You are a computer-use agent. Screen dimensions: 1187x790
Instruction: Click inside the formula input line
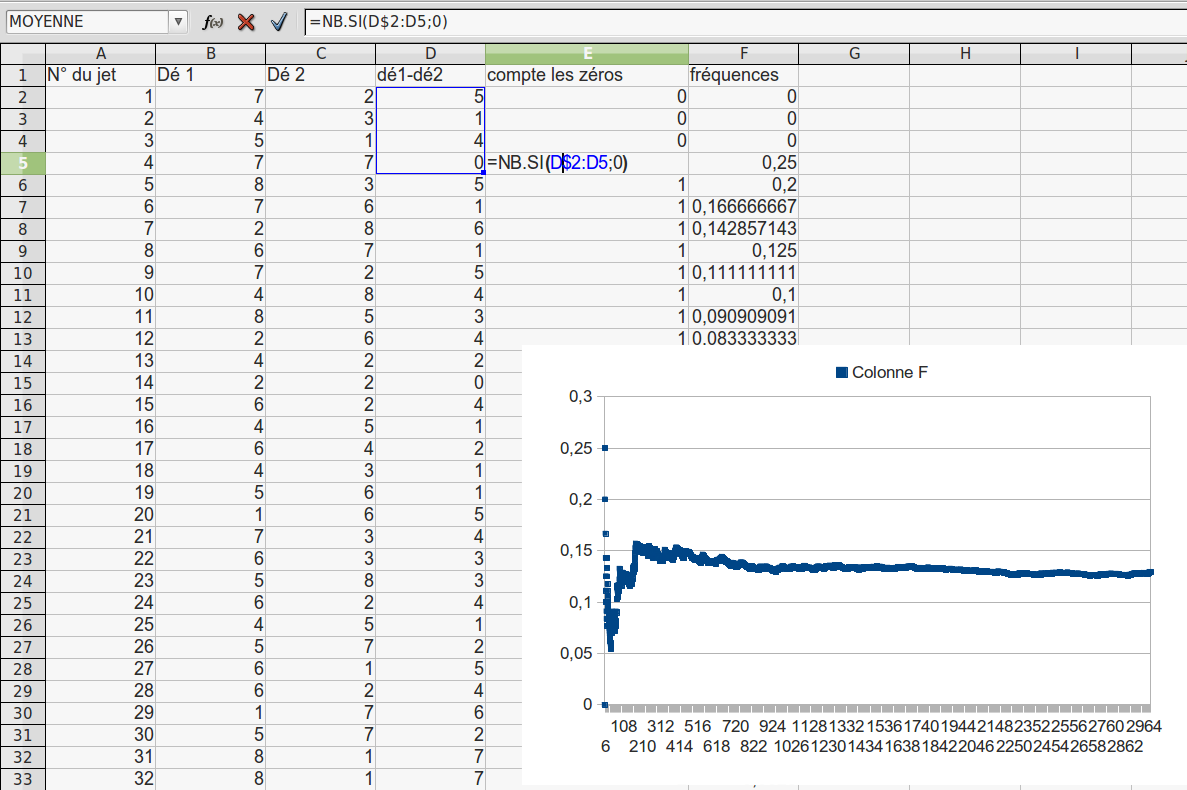pos(740,21)
